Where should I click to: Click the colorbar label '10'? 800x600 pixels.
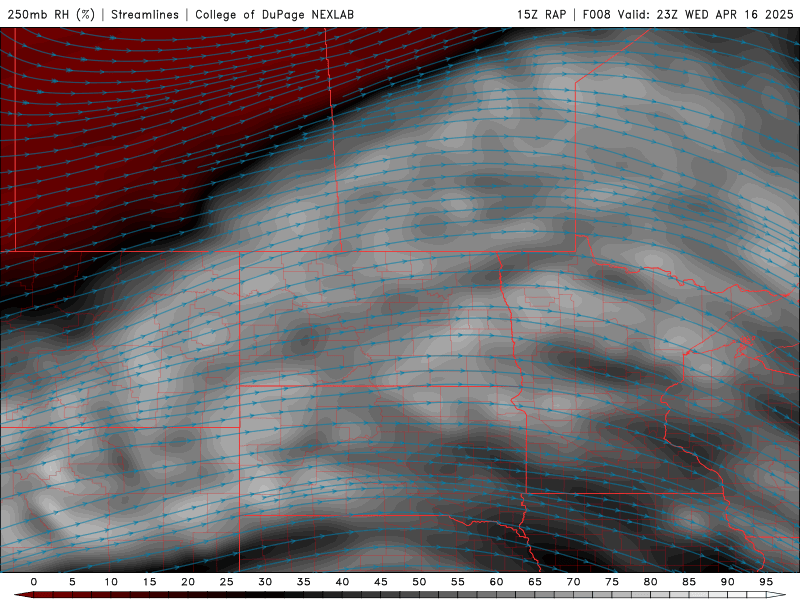[111, 582]
